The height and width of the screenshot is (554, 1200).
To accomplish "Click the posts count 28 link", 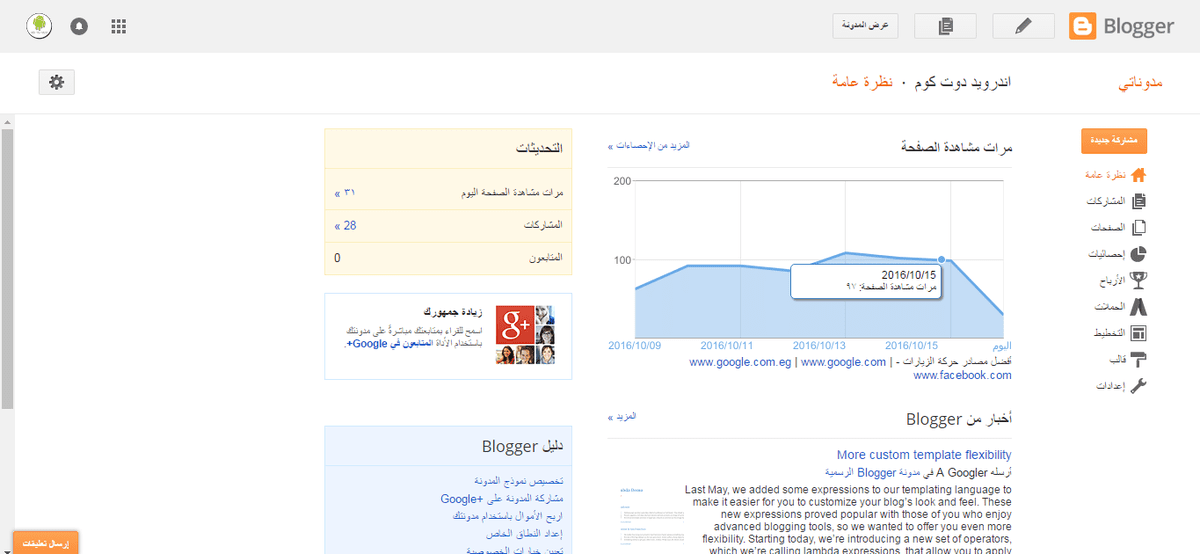I will [x=345, y=226].
